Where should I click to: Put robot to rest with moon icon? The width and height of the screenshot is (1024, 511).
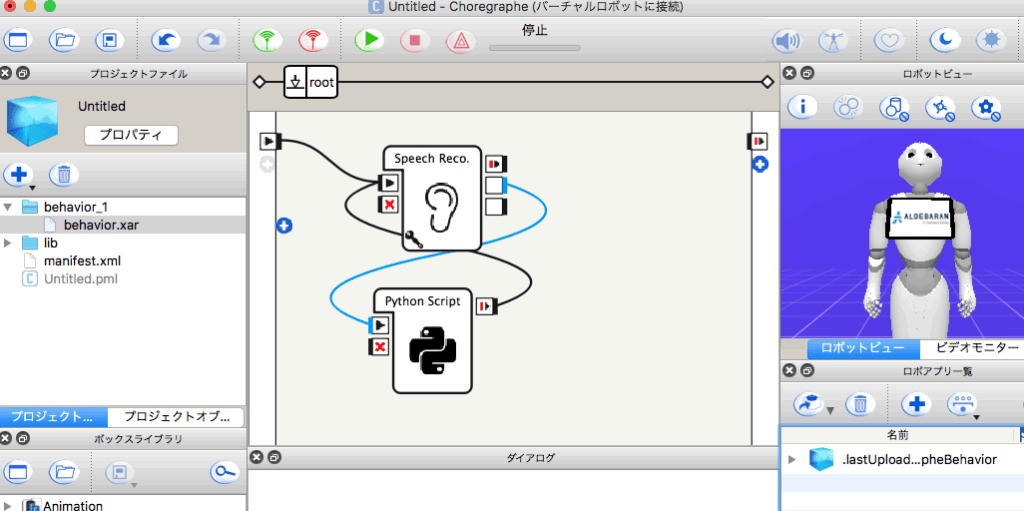[x=944, y=41]
